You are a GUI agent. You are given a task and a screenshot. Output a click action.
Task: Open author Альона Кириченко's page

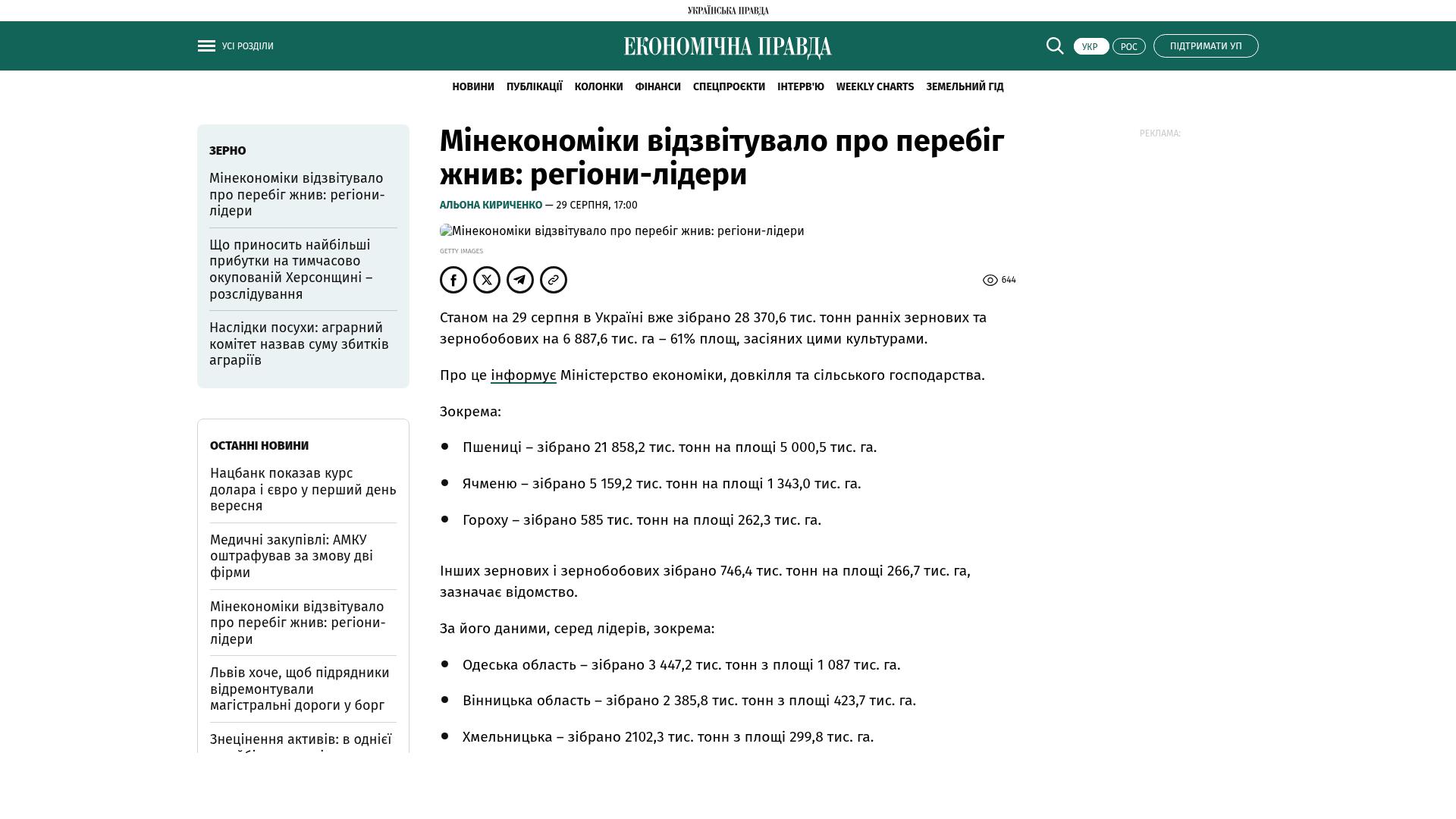point(491,206)
